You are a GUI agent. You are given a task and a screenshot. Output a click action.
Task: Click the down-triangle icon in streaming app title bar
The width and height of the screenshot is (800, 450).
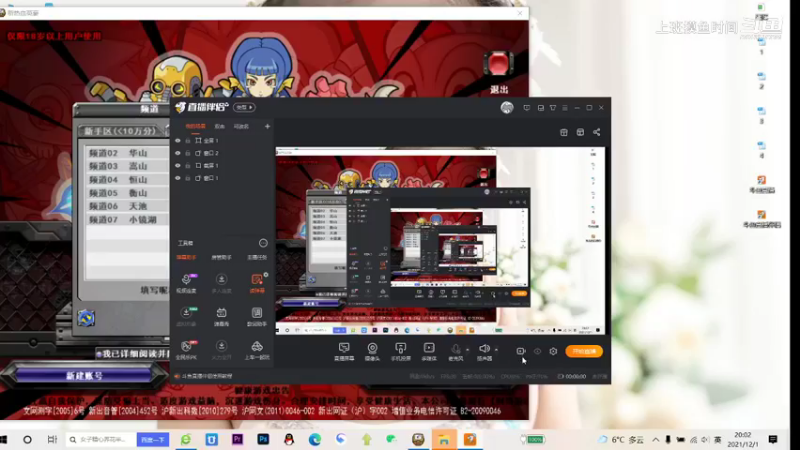click(553, 108)
